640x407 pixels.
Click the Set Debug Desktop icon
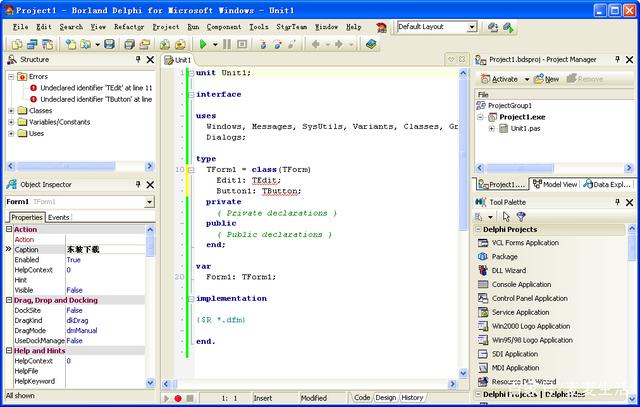[508, 27]
